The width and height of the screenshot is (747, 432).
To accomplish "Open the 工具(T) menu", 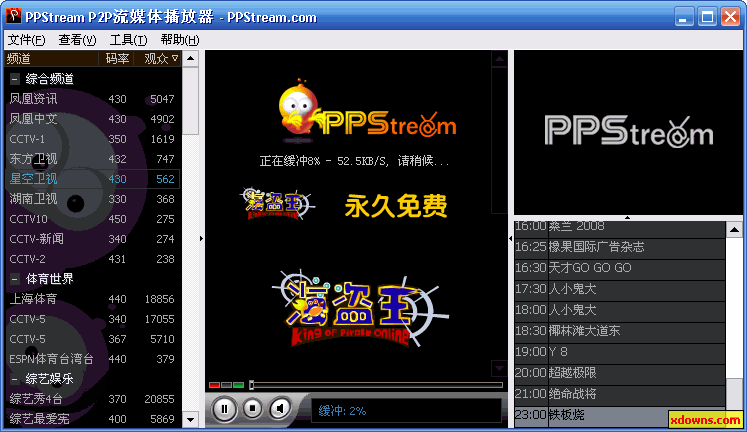I will (x=128, y=40).
